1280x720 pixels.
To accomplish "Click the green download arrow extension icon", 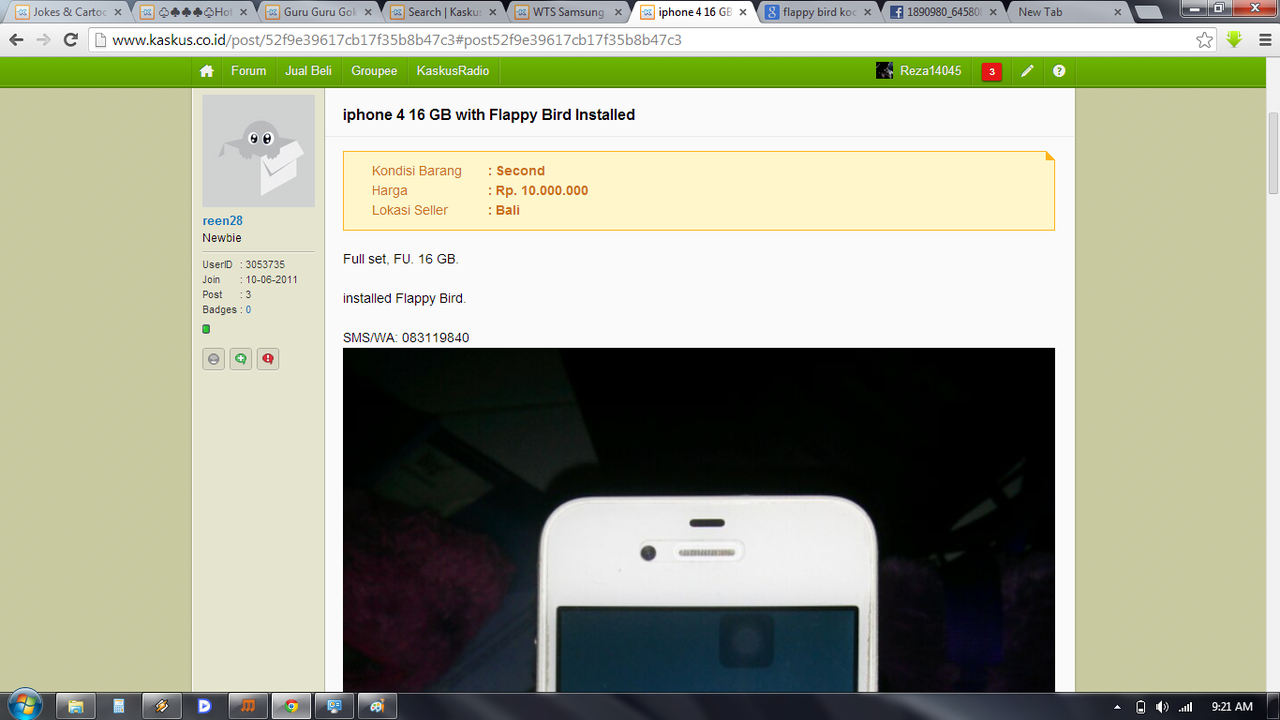I will coord(1234,40).
